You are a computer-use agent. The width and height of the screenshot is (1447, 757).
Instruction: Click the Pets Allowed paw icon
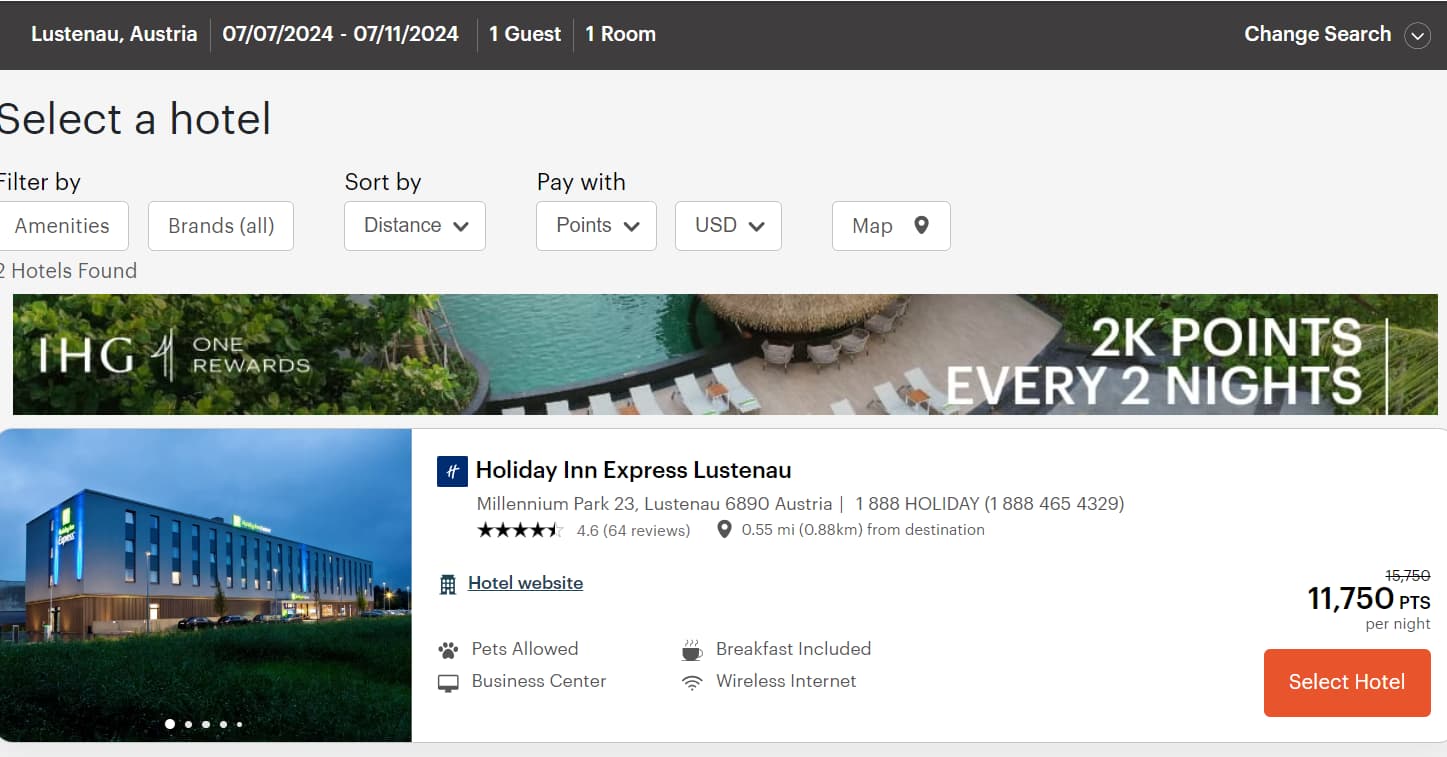(448, 650)
